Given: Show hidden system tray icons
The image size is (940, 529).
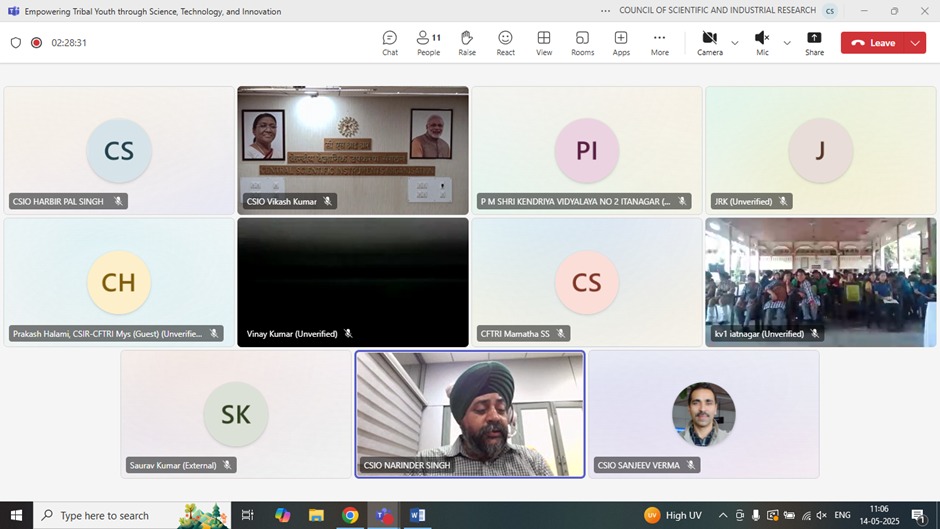Looking at the screenshot, I should (x=723, y=515).
